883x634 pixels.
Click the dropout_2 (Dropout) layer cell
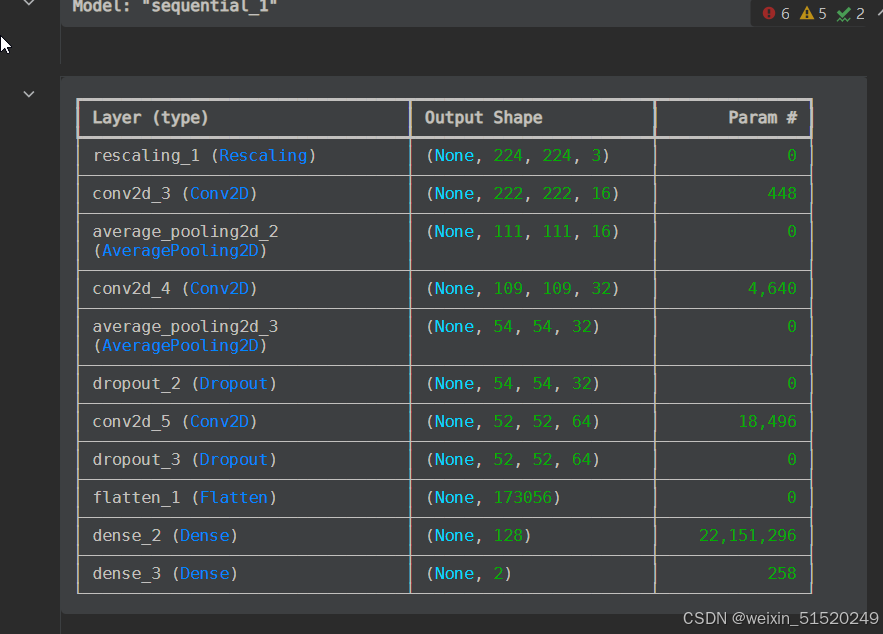184,384
